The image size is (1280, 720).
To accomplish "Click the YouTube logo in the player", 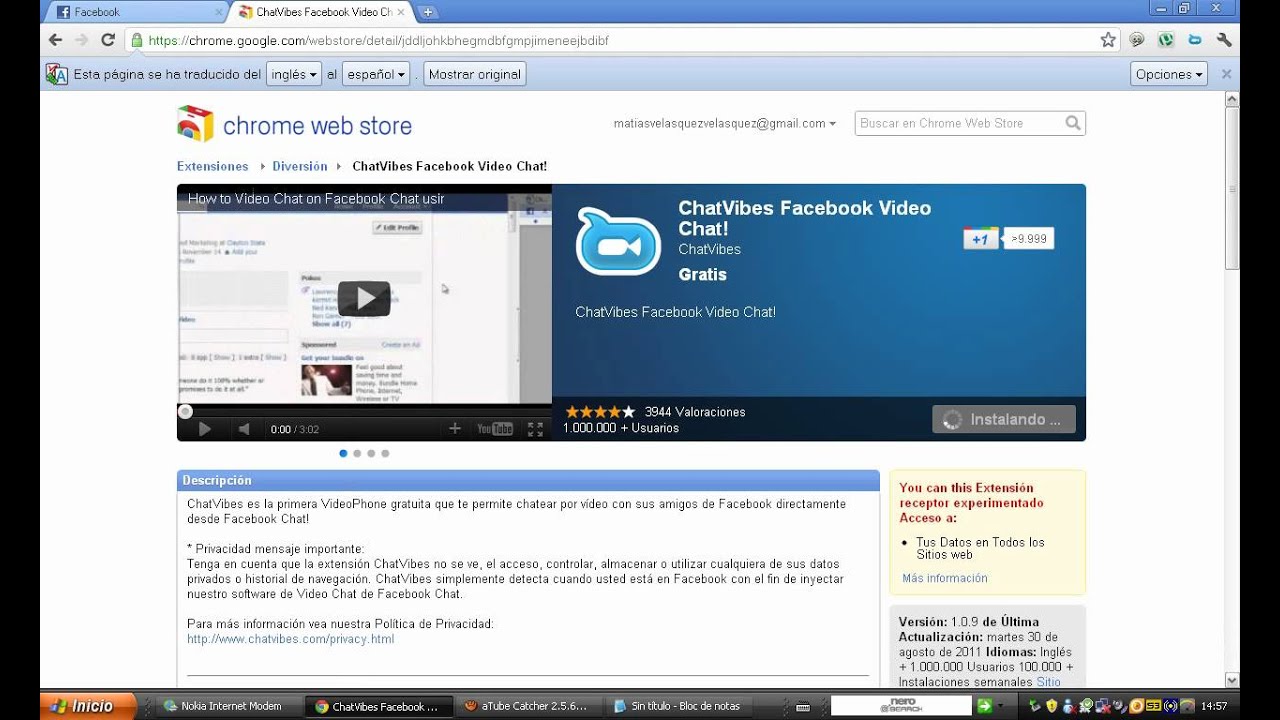I will coord(495,429).
